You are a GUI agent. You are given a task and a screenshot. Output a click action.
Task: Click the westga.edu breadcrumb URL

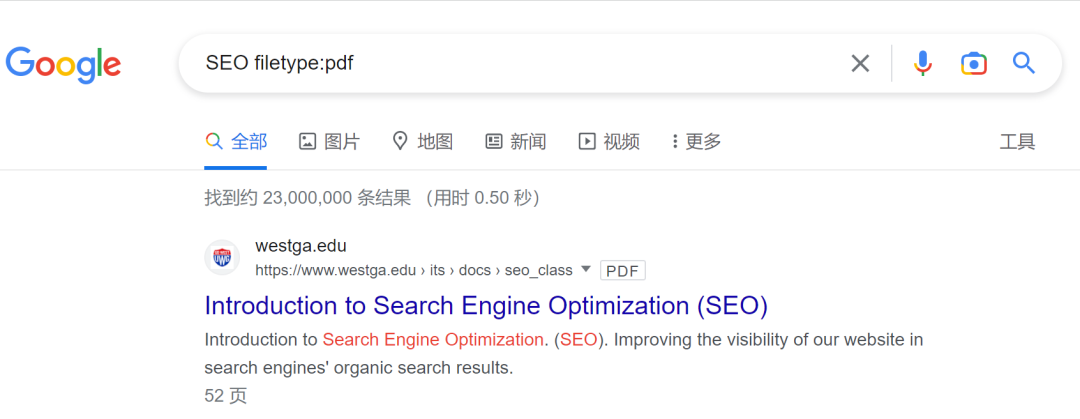coord(413,270)
